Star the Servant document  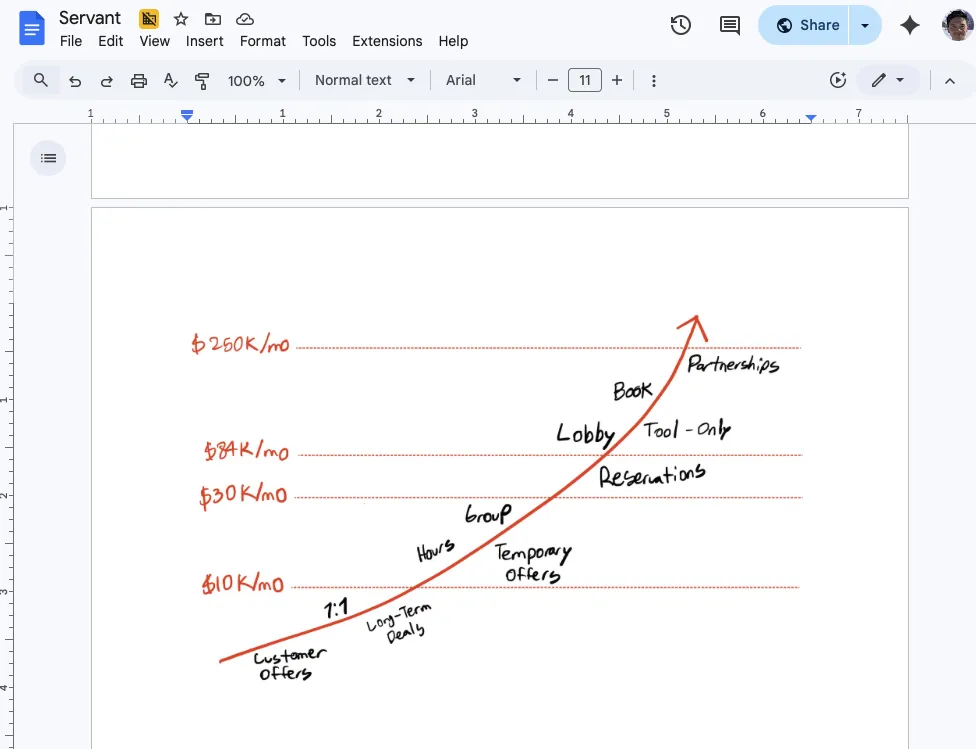click(181, 19)
